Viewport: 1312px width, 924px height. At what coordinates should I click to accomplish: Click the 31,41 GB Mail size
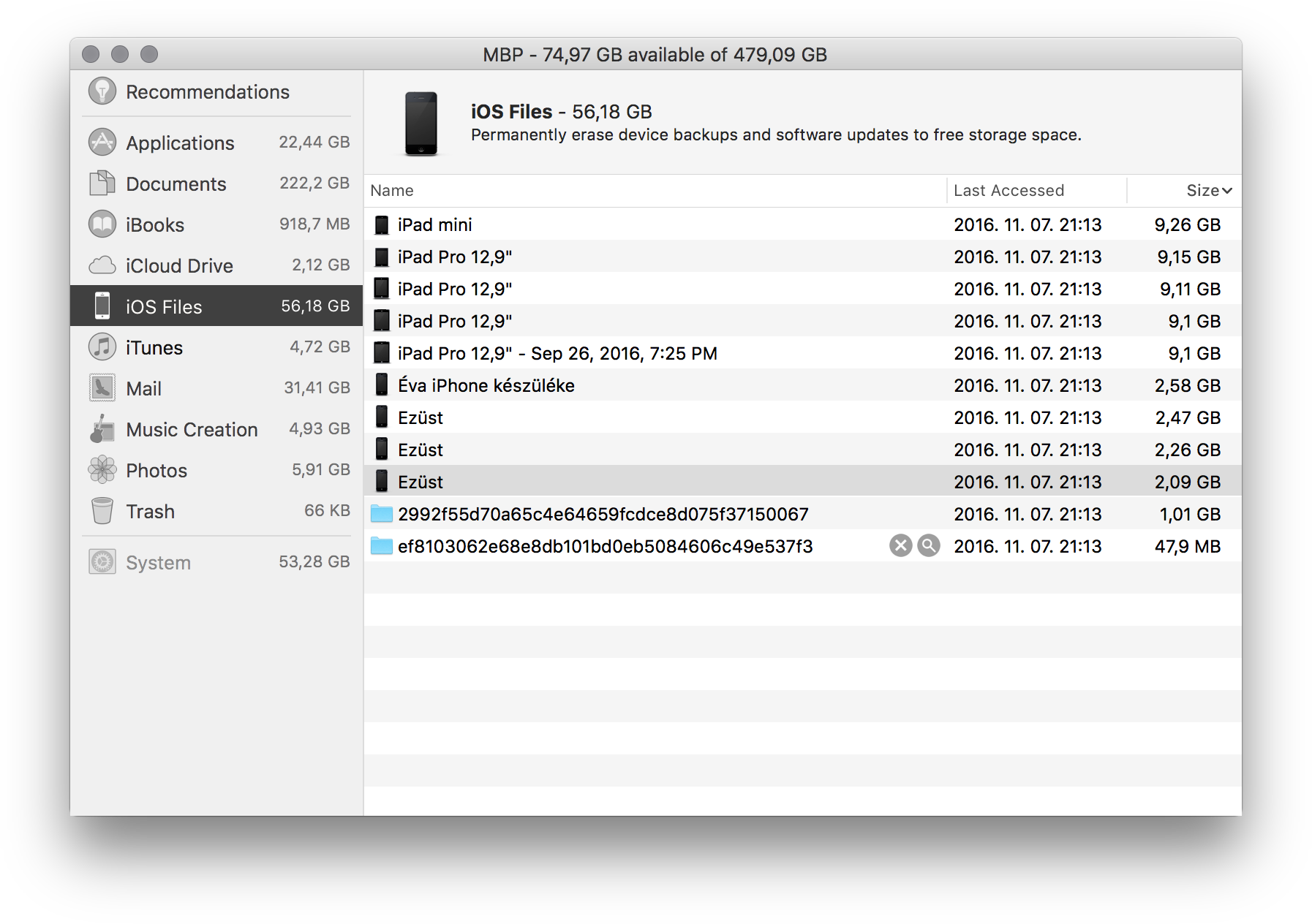point(317,387)
